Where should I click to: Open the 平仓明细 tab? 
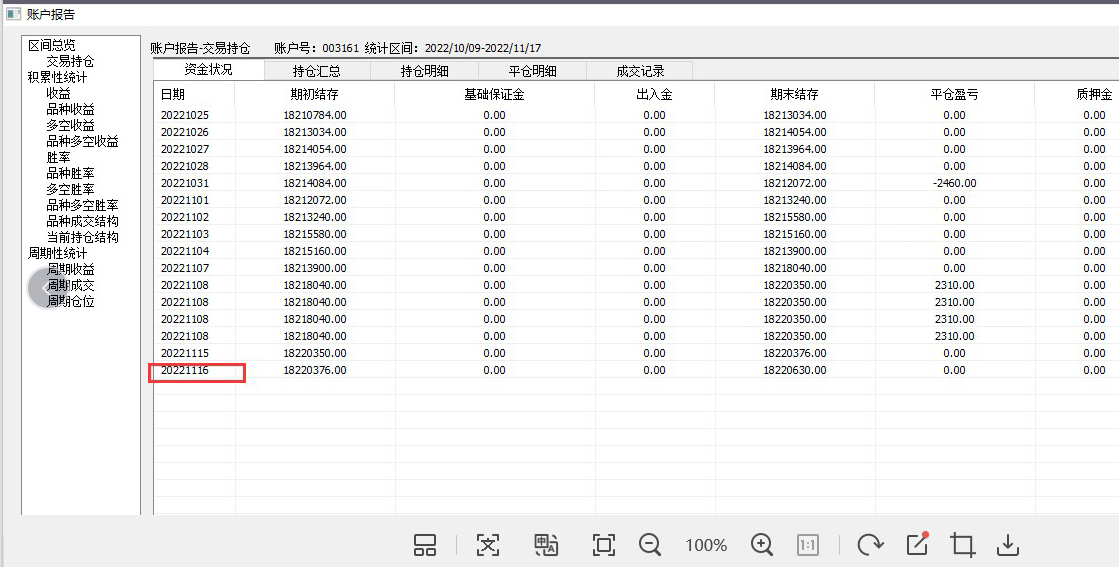532,71
